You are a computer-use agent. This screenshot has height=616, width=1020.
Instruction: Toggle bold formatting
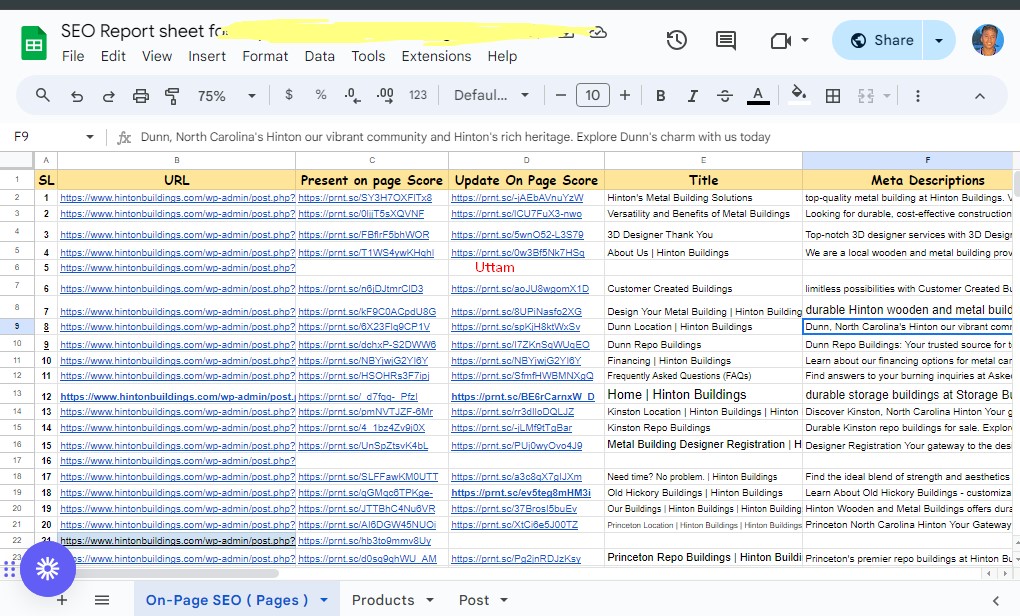[x=660, y=96]
